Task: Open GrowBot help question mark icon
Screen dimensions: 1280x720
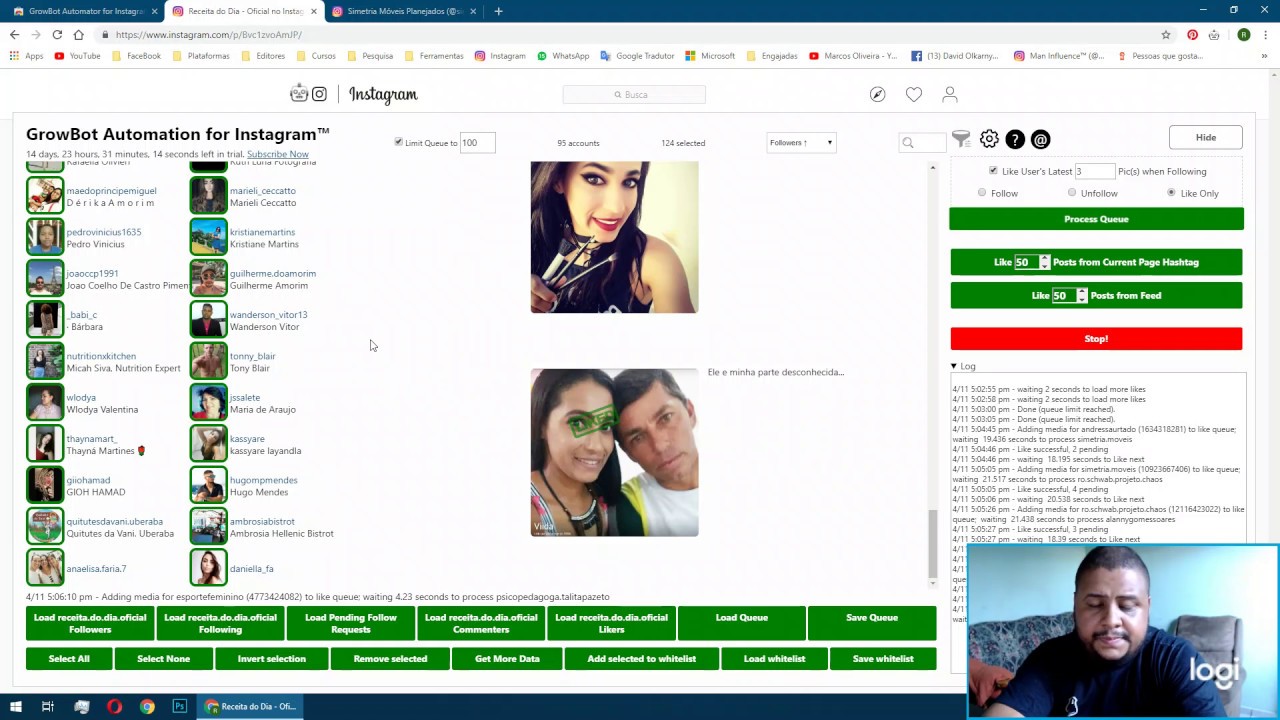Action: pyautogui.click(x=1015, y=139)
